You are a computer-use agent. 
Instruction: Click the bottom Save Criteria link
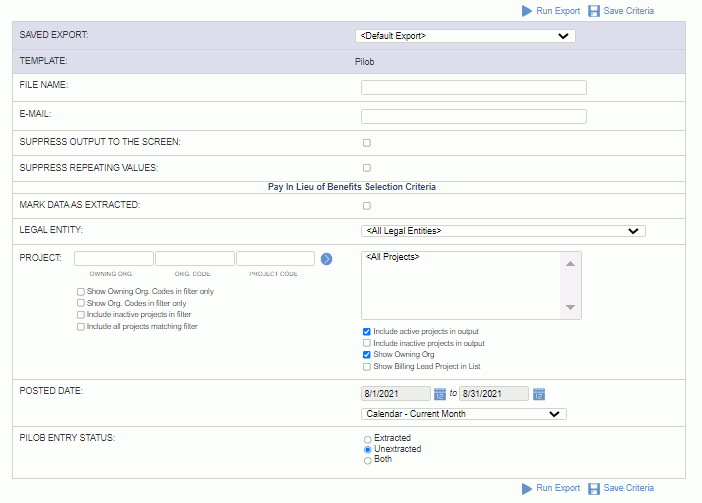pos(629,488)
